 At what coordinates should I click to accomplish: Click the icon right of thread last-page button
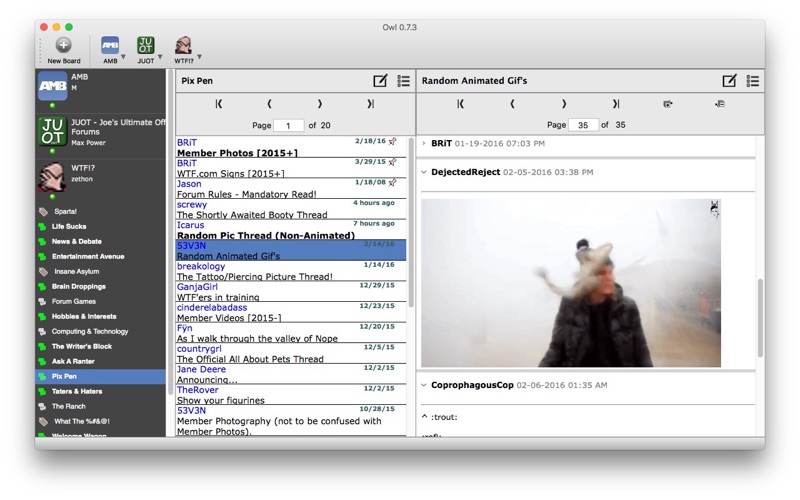tap(667, 104)
